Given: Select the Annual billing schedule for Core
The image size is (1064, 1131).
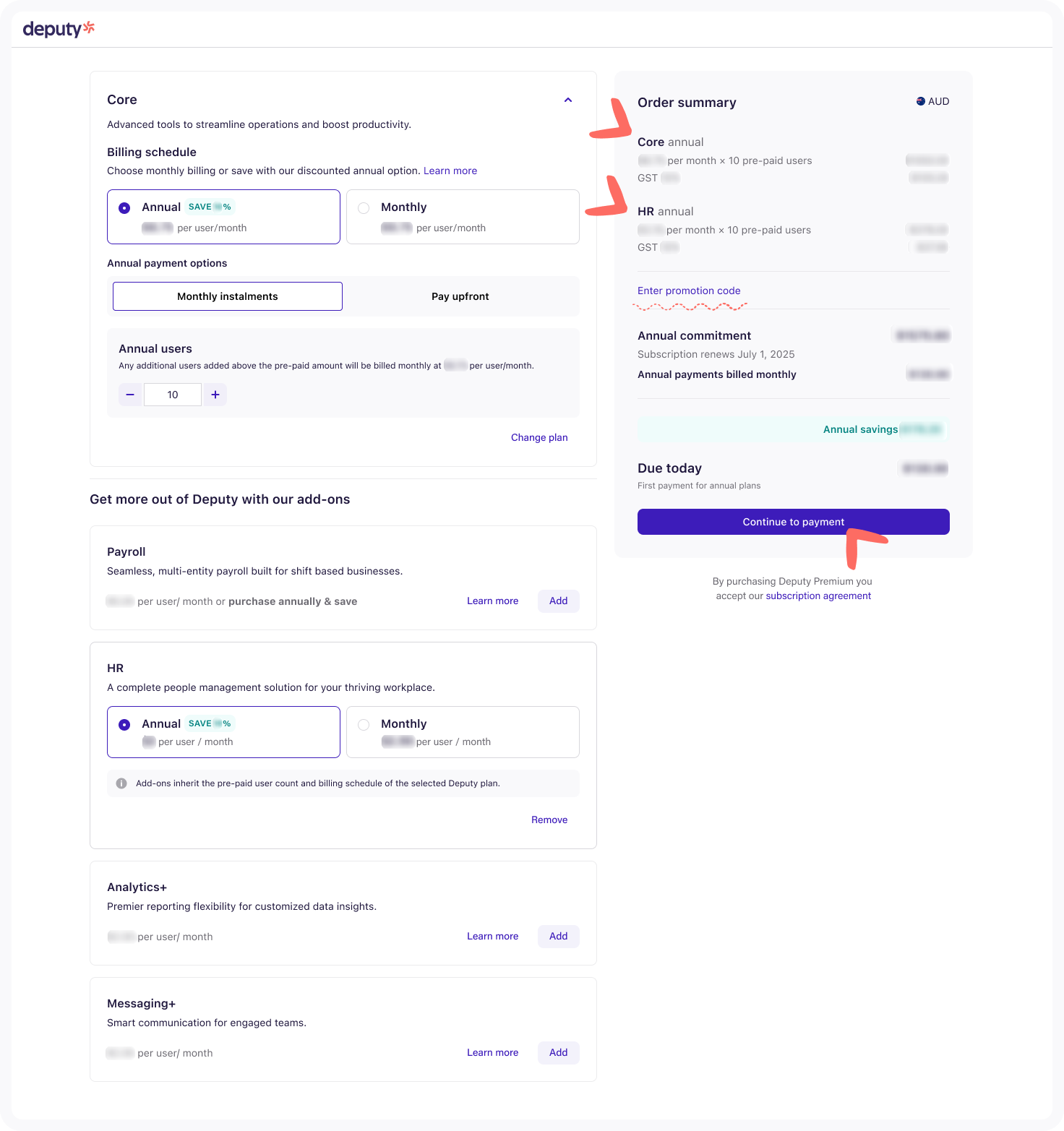Looking at the screenshot, I should coord(124,208).
